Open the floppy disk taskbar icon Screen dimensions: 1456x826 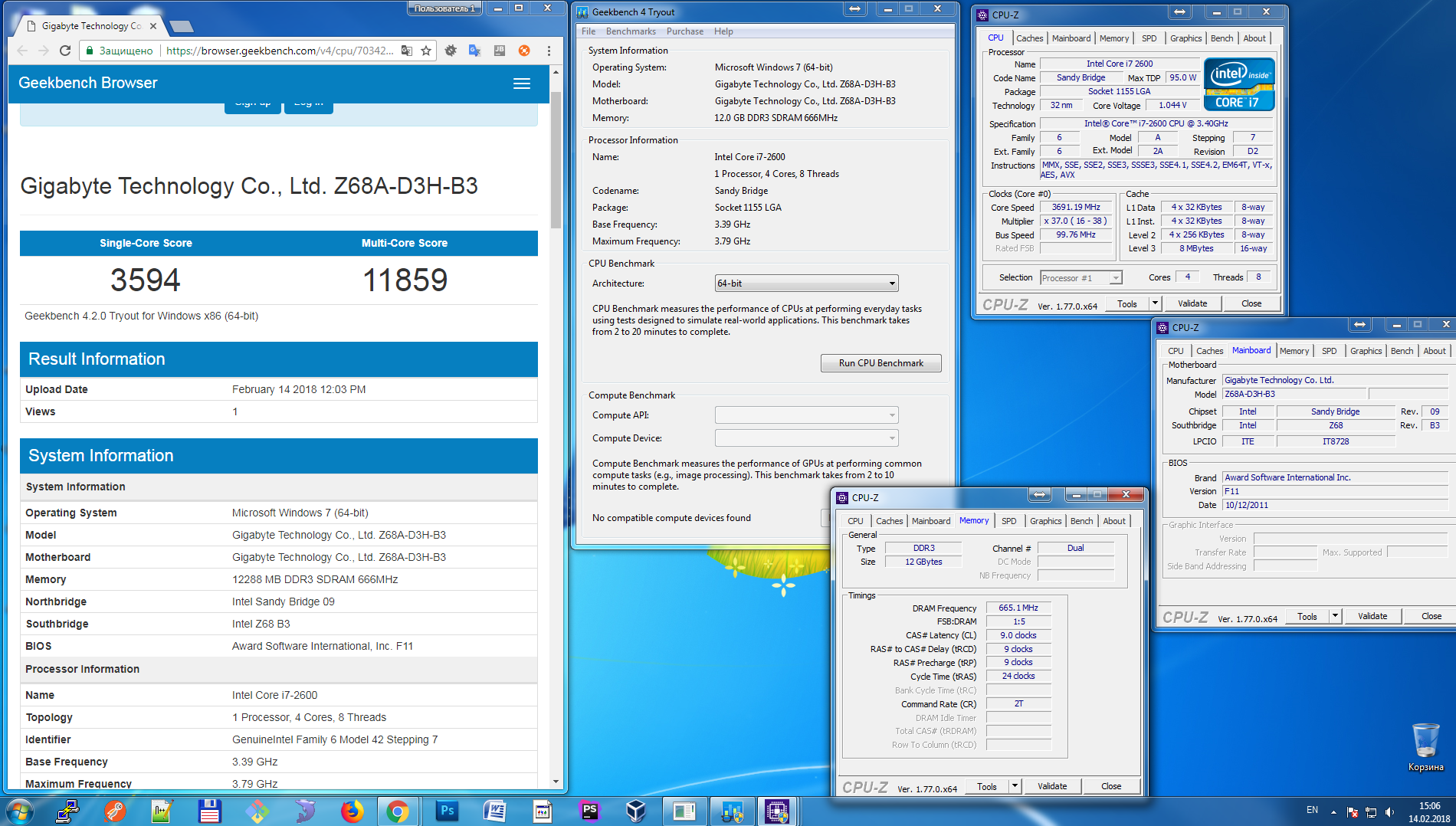pos(210,811)
